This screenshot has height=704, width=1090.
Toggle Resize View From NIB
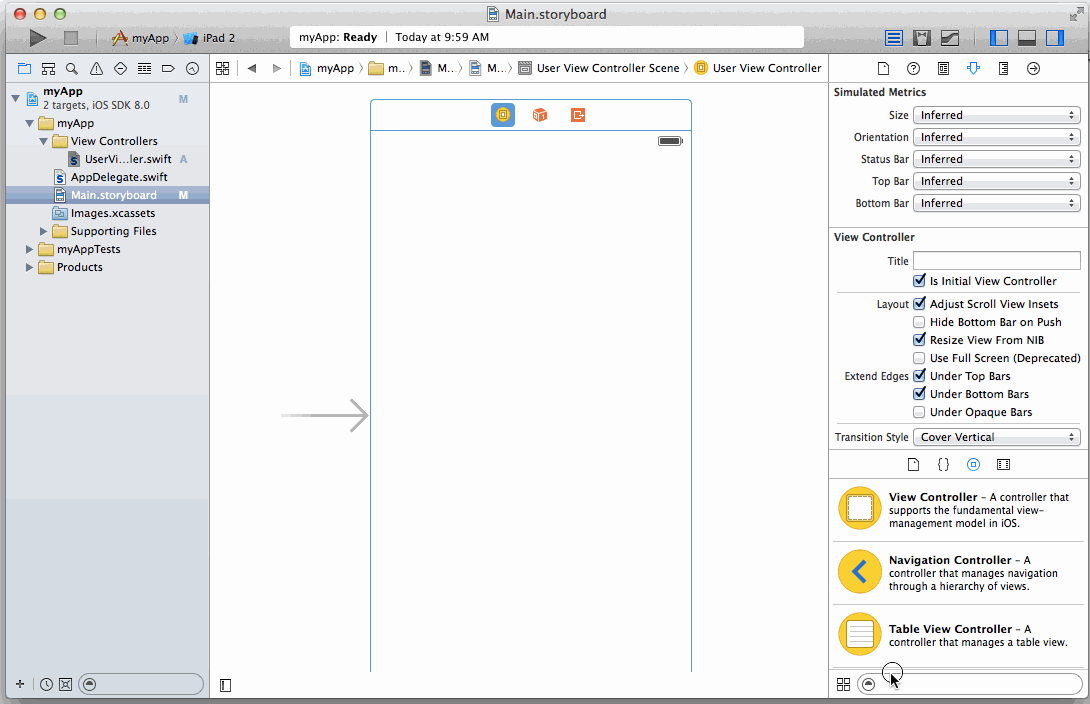919,340
